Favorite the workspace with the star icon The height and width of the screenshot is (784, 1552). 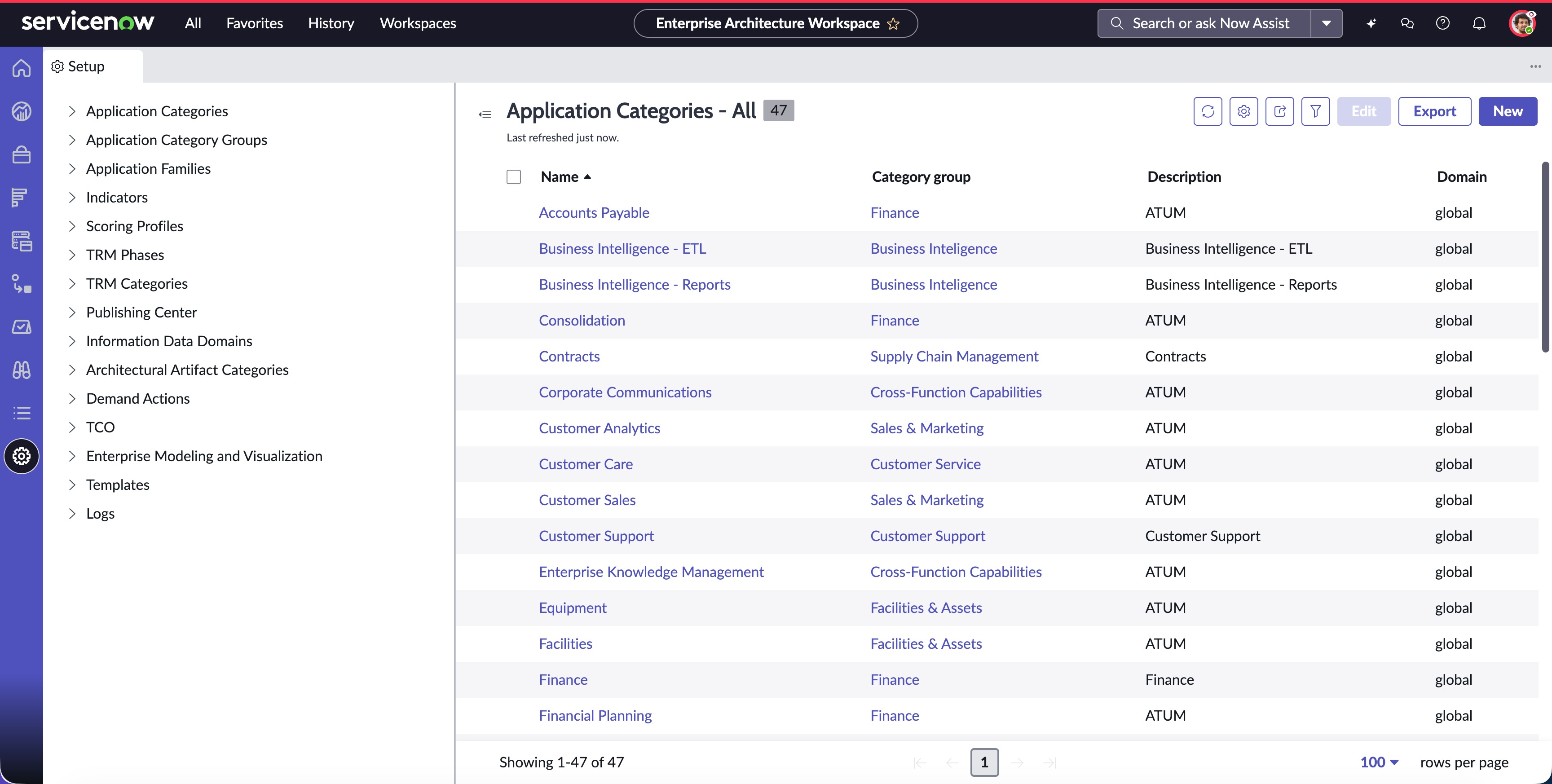pos(893,23)
